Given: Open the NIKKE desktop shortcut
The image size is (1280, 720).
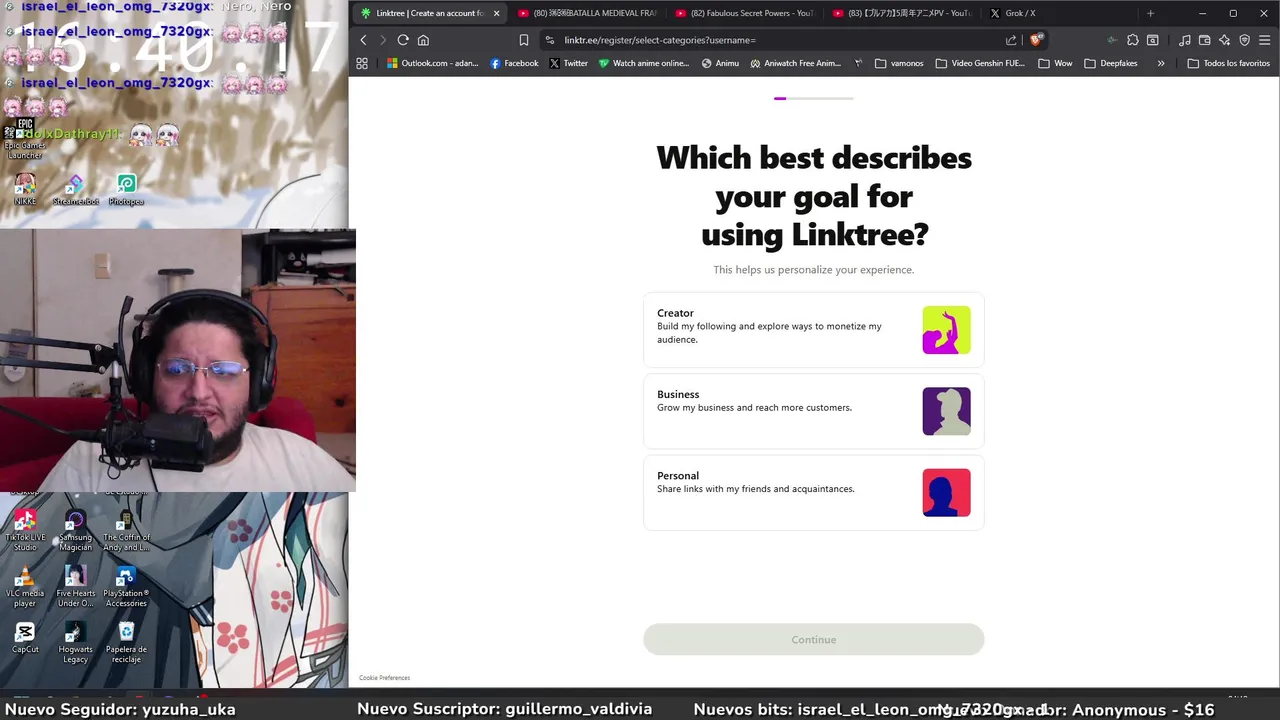Looking at the screenshot, I should tap(25, 189).
